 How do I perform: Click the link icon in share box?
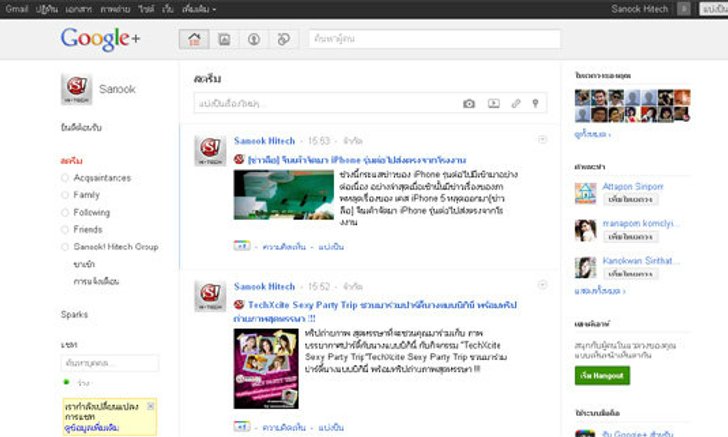coord(516,104)
